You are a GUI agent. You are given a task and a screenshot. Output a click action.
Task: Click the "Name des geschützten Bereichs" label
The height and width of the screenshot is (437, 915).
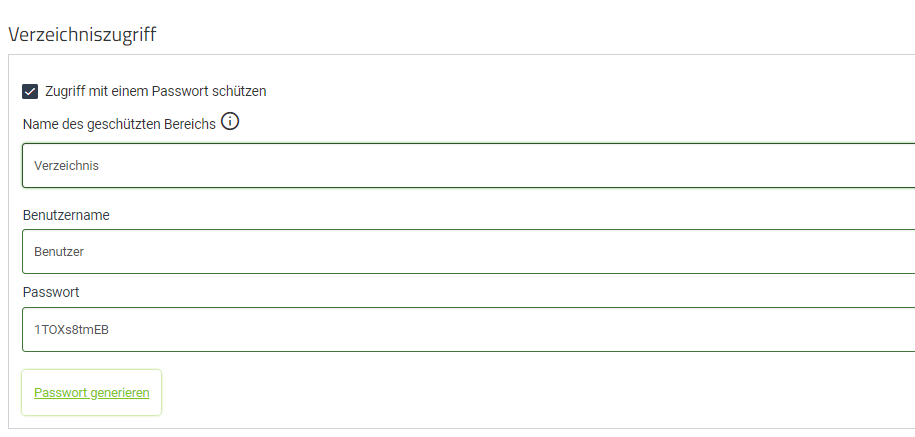click(x=119, y=124)
